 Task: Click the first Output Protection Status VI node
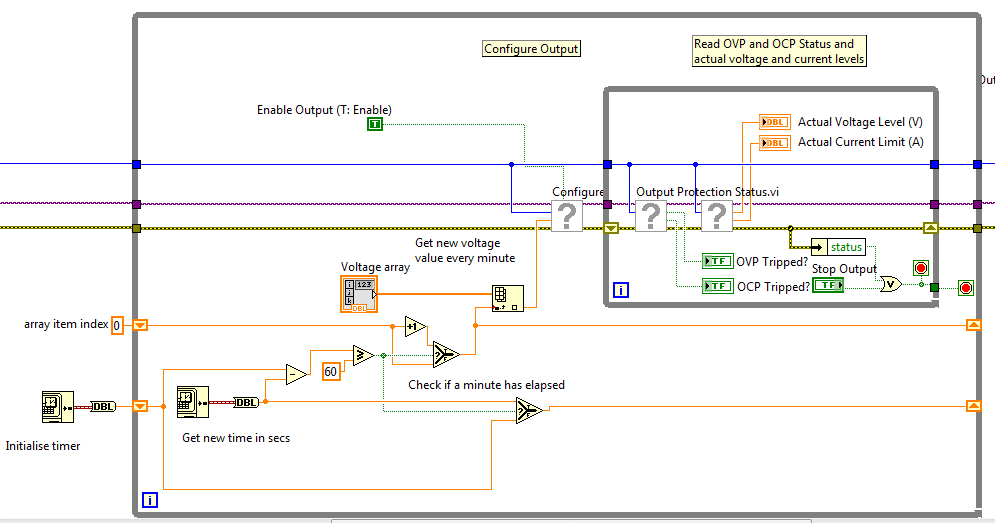coord(651,216)
